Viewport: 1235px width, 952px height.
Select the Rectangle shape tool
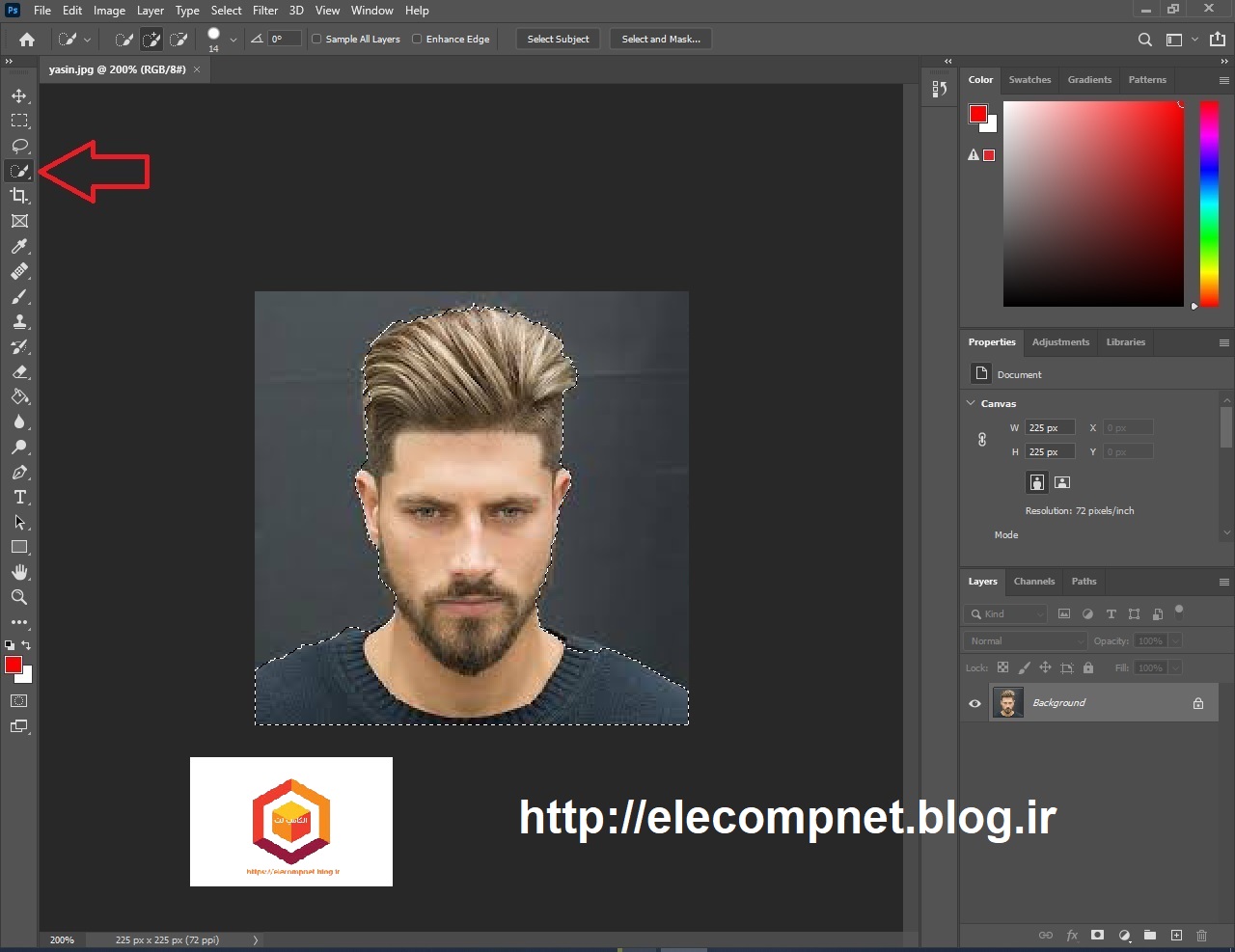tap(19, 547)
